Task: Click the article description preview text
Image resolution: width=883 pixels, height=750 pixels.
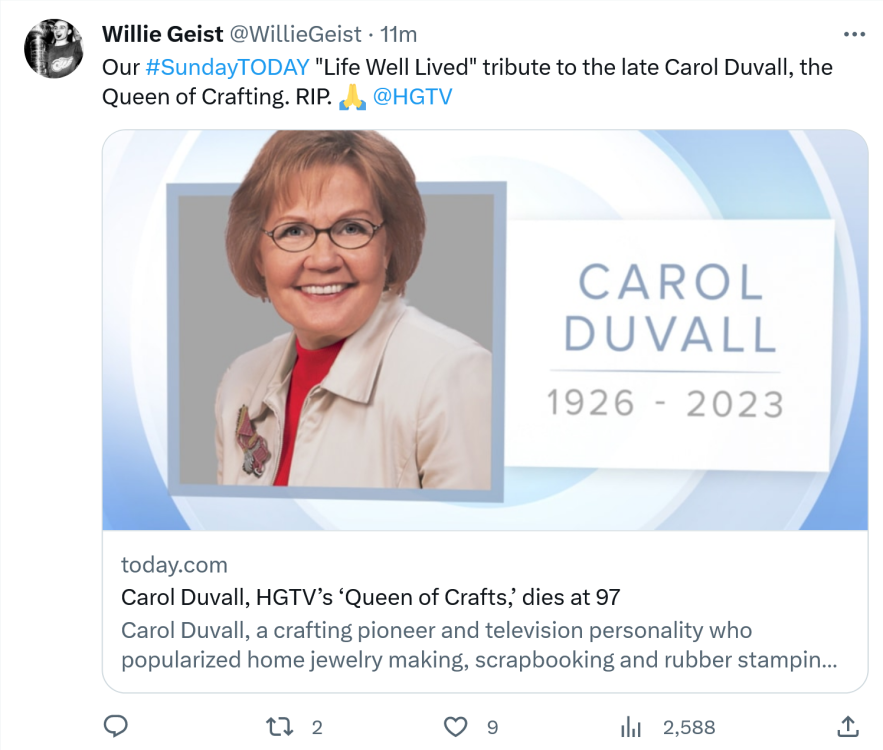Action: [478, 646]
